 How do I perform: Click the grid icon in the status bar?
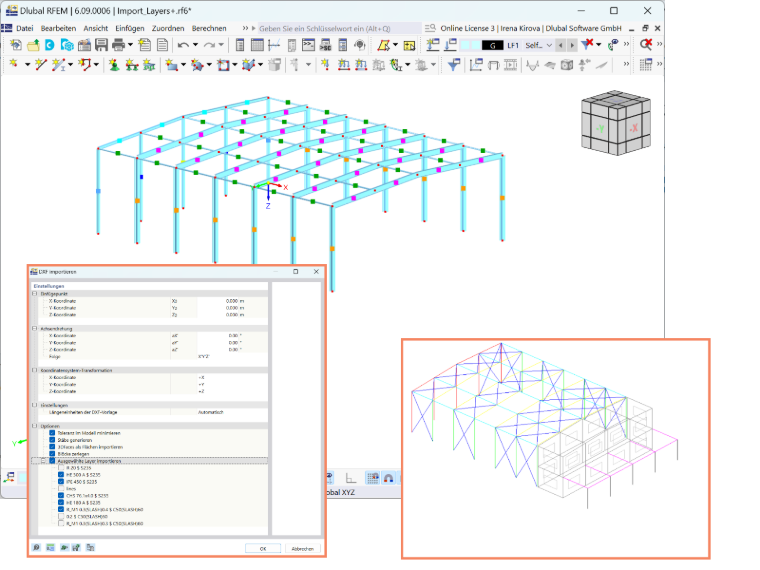372,478
